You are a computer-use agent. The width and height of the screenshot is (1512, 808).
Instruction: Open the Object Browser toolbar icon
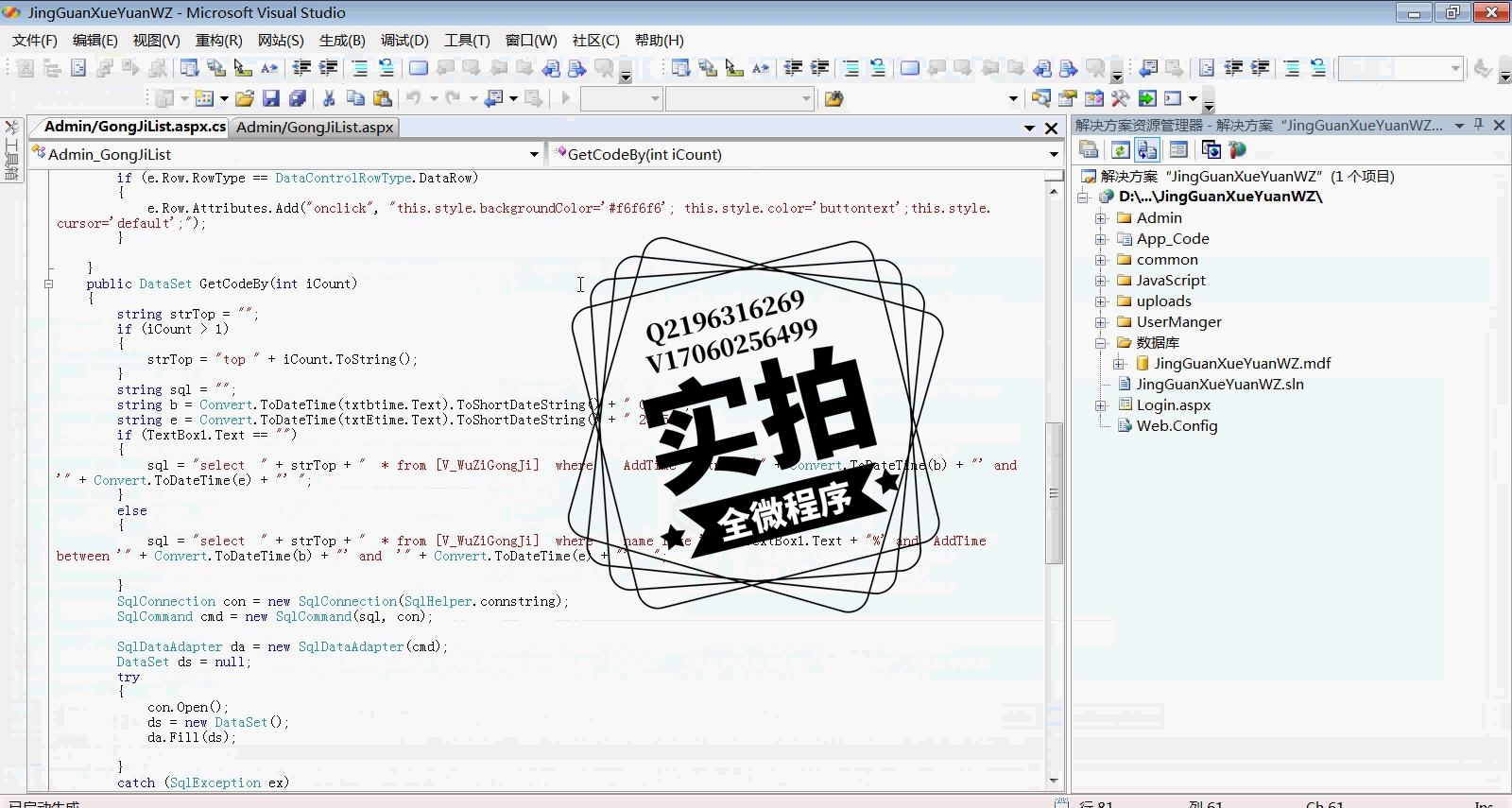(1094, 98)
